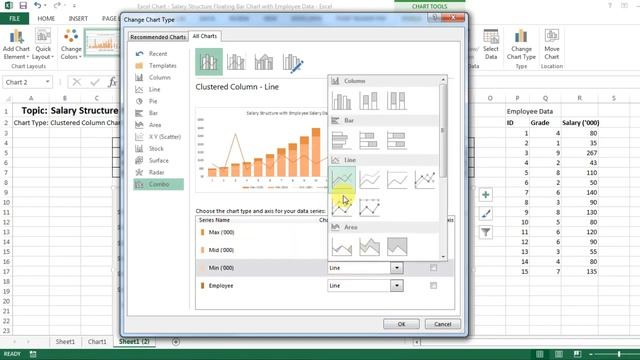The width and height of the screenshot is (640, 360).
Task: Choose the Stacked Line chart type
Action: 369,179
